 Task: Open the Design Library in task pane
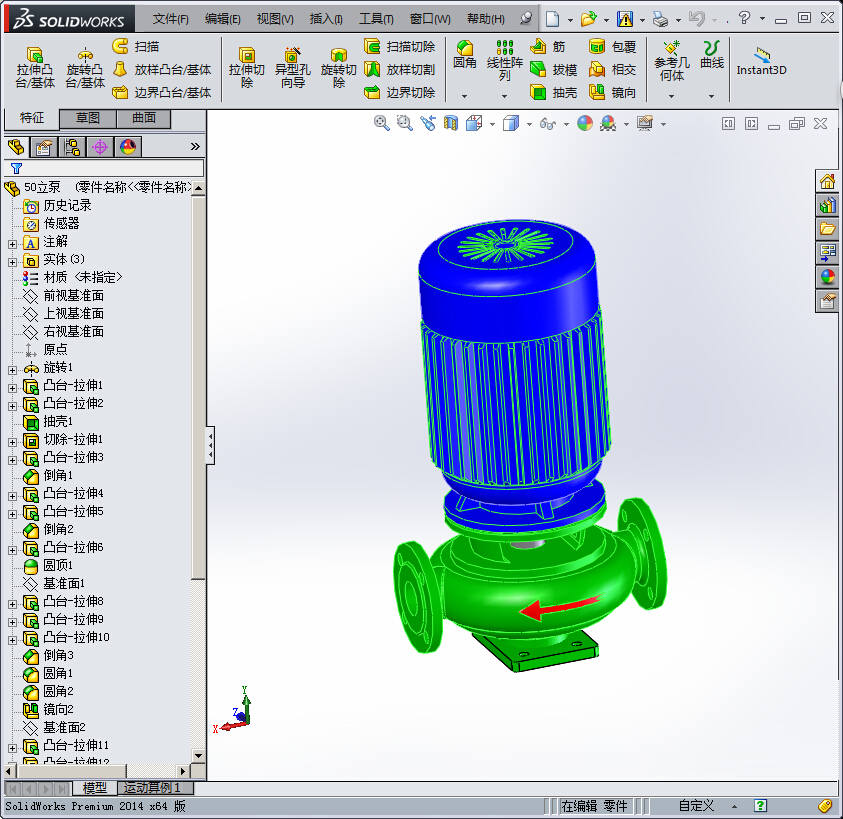827,205
